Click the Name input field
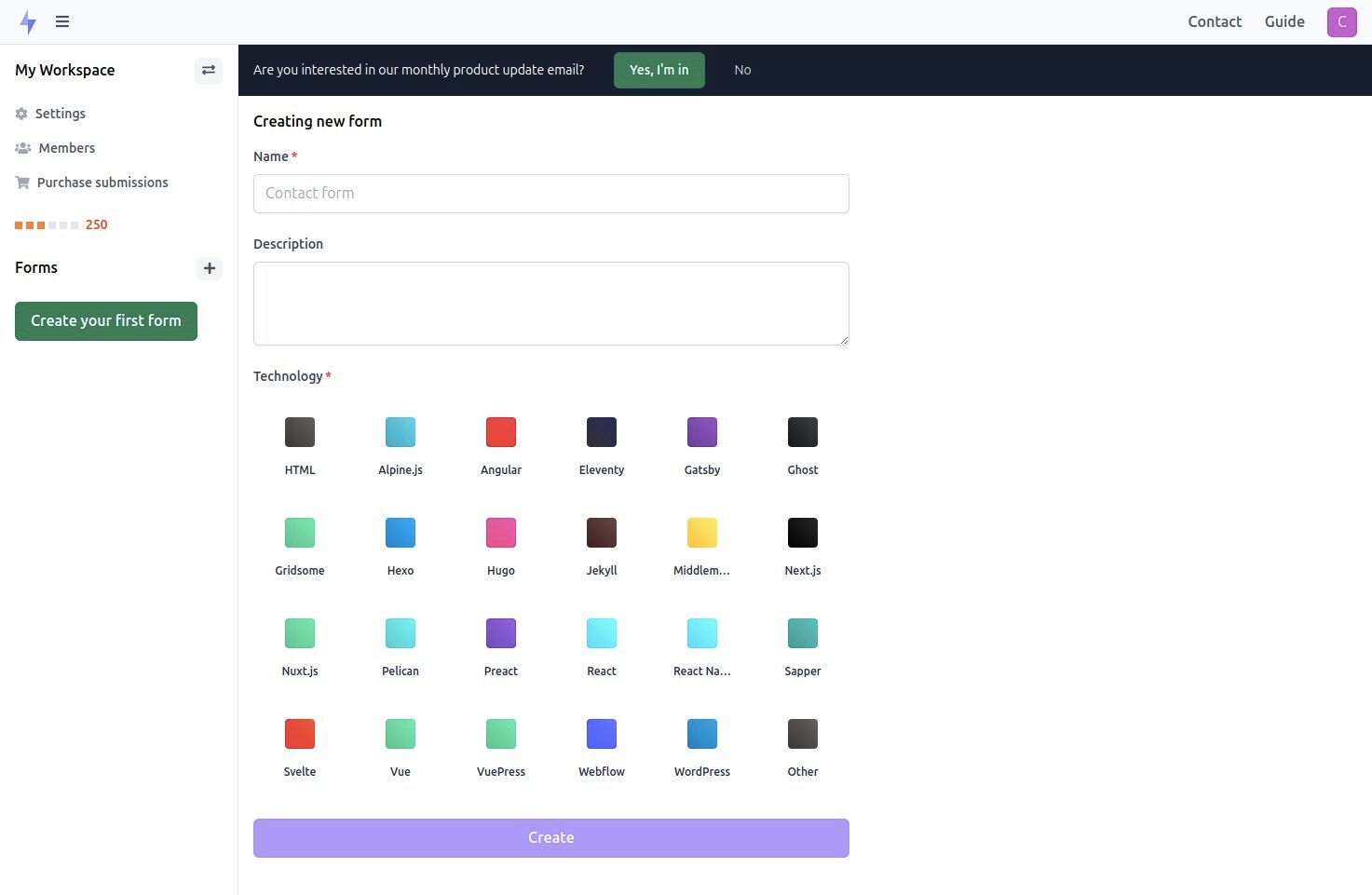The width and height of the screenshot is (1372, 895). point(550,194)
